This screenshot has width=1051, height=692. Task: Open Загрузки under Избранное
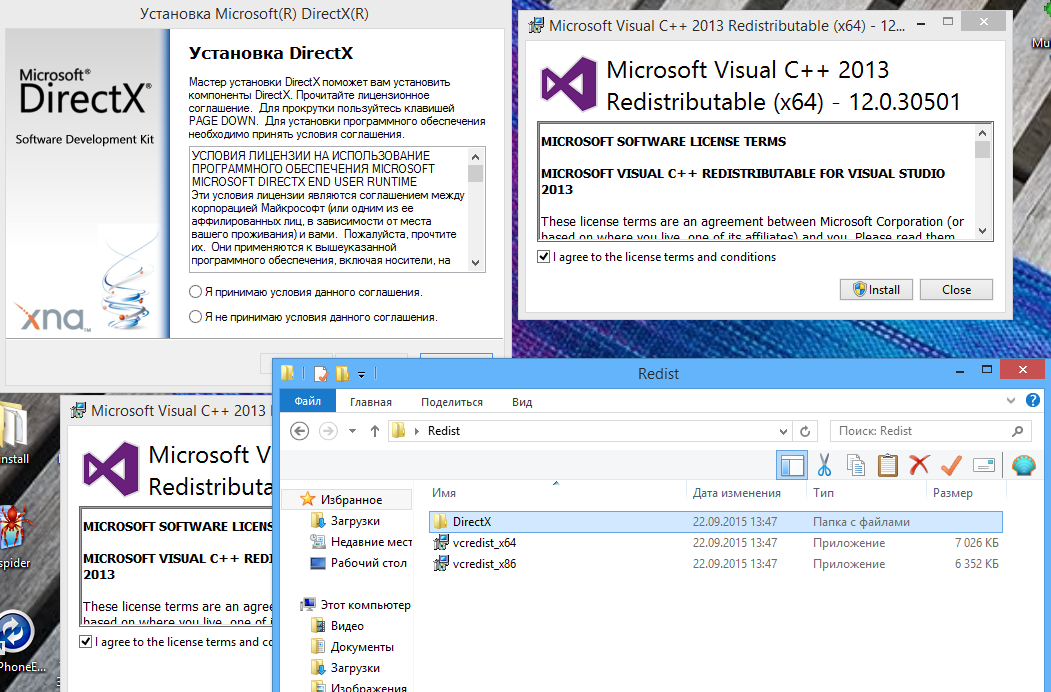tap(355, 521)
